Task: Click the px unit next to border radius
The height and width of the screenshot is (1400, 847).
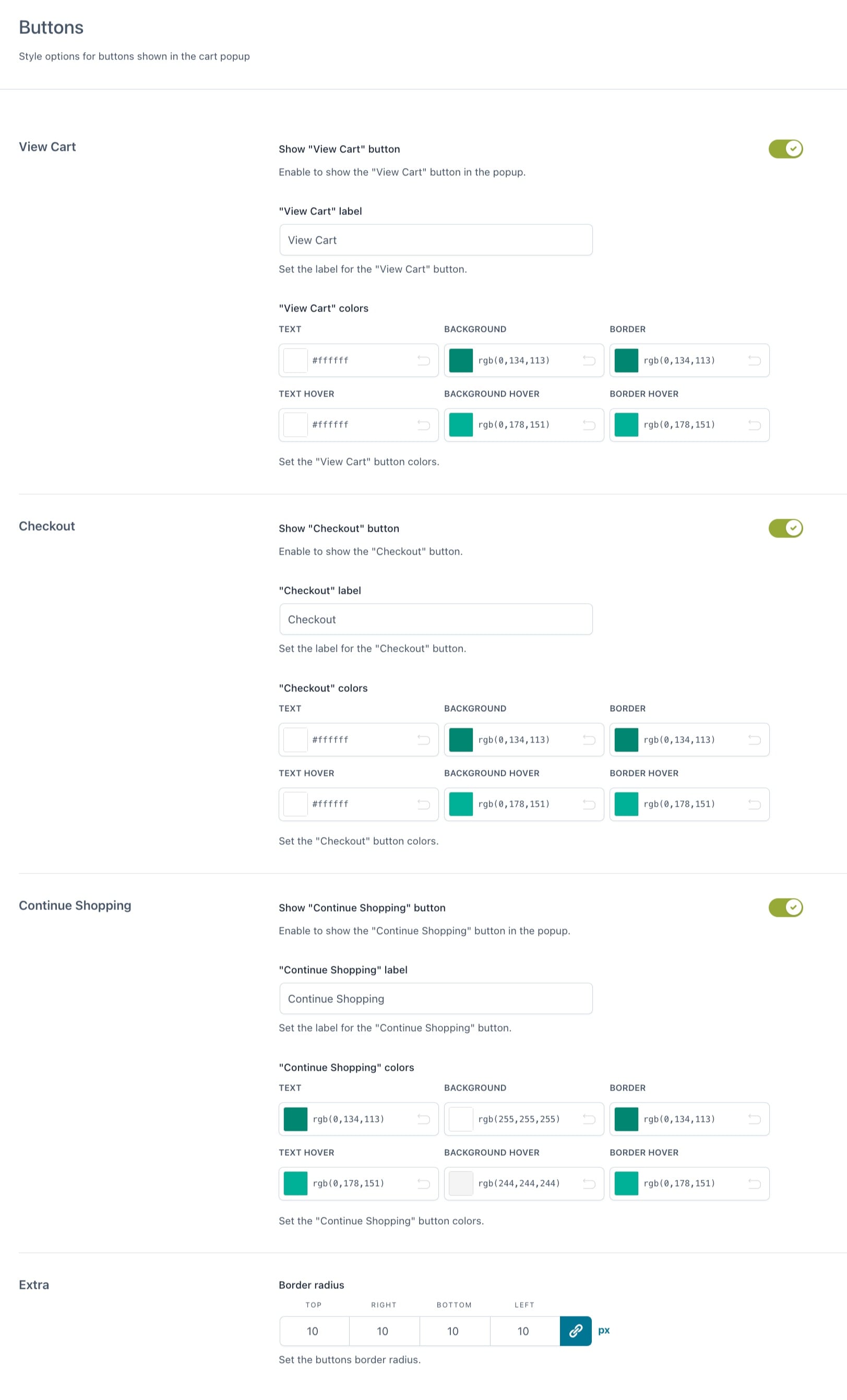Action: point(604,1330)
